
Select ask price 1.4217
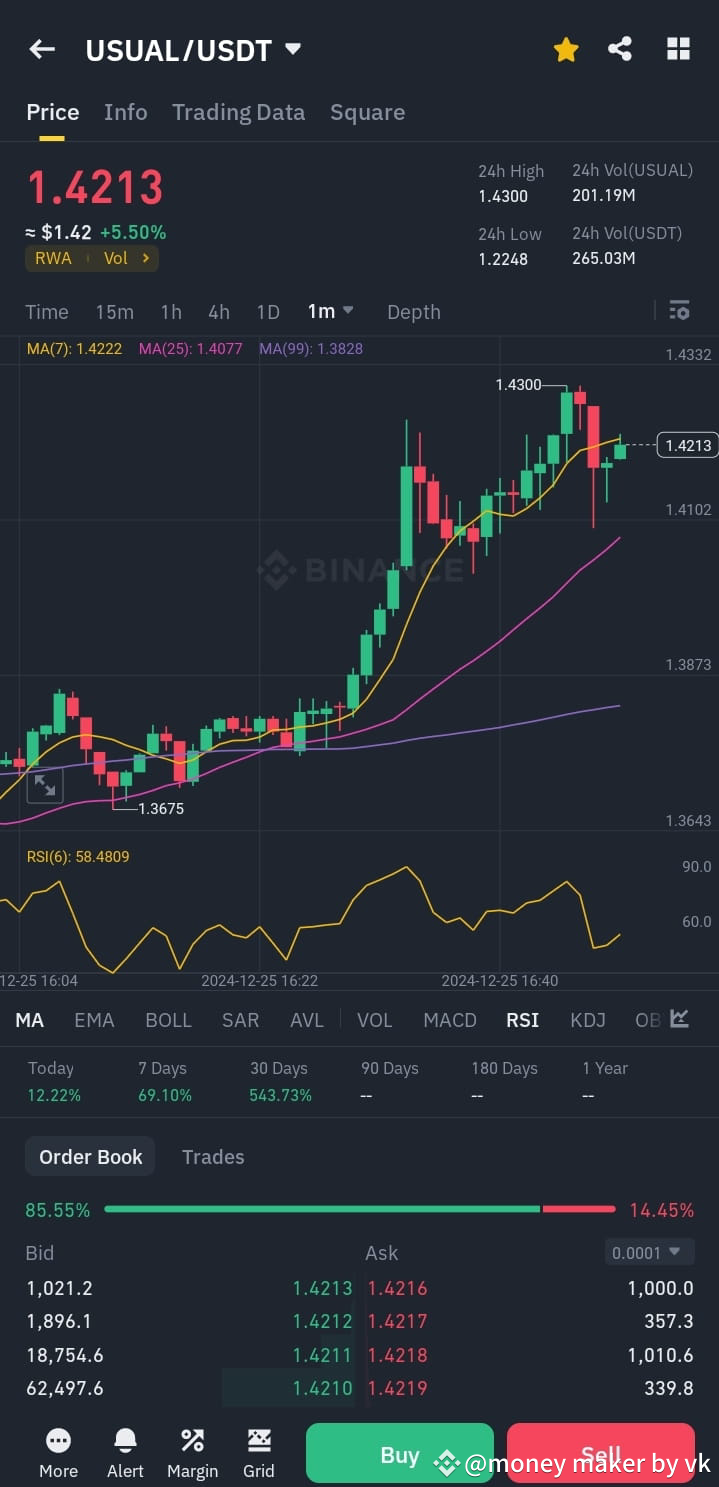[x=397, y=1321]
